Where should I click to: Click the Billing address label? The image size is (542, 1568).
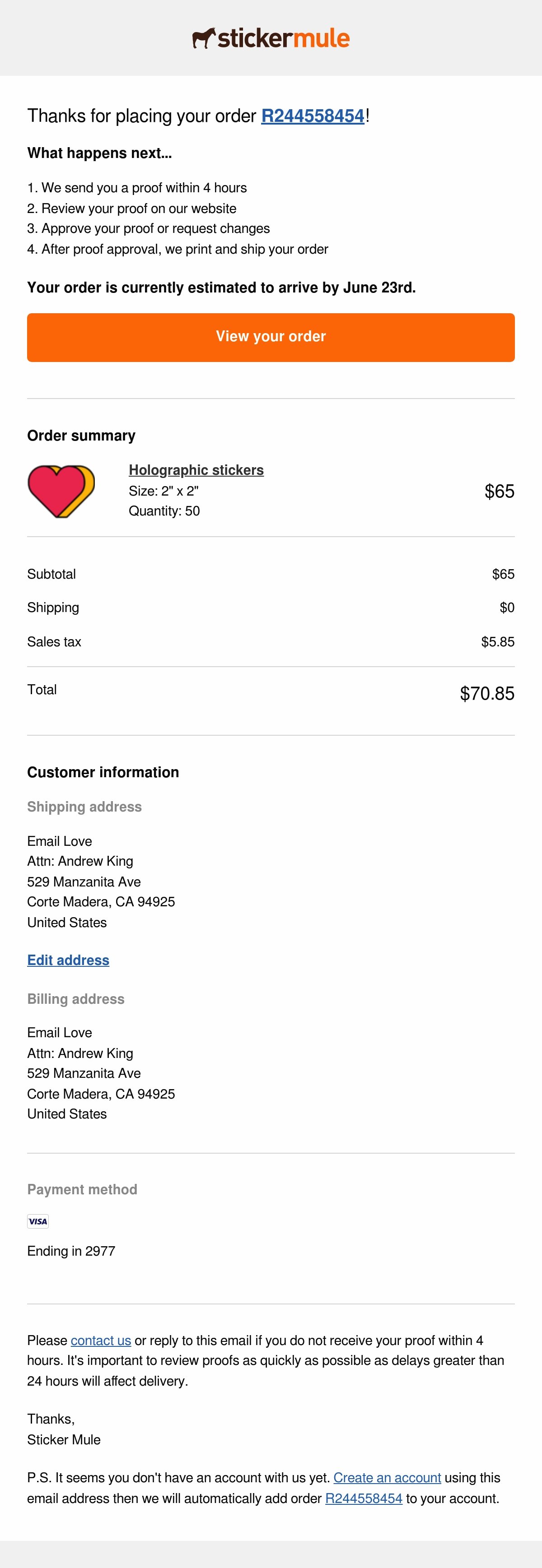(76, 999)
